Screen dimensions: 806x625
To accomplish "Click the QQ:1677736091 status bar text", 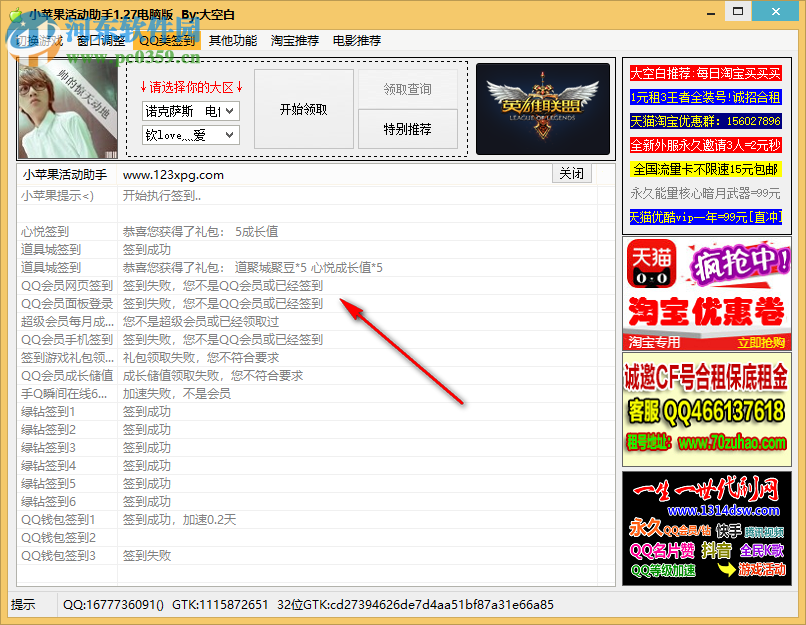I will tap(113, 604).
